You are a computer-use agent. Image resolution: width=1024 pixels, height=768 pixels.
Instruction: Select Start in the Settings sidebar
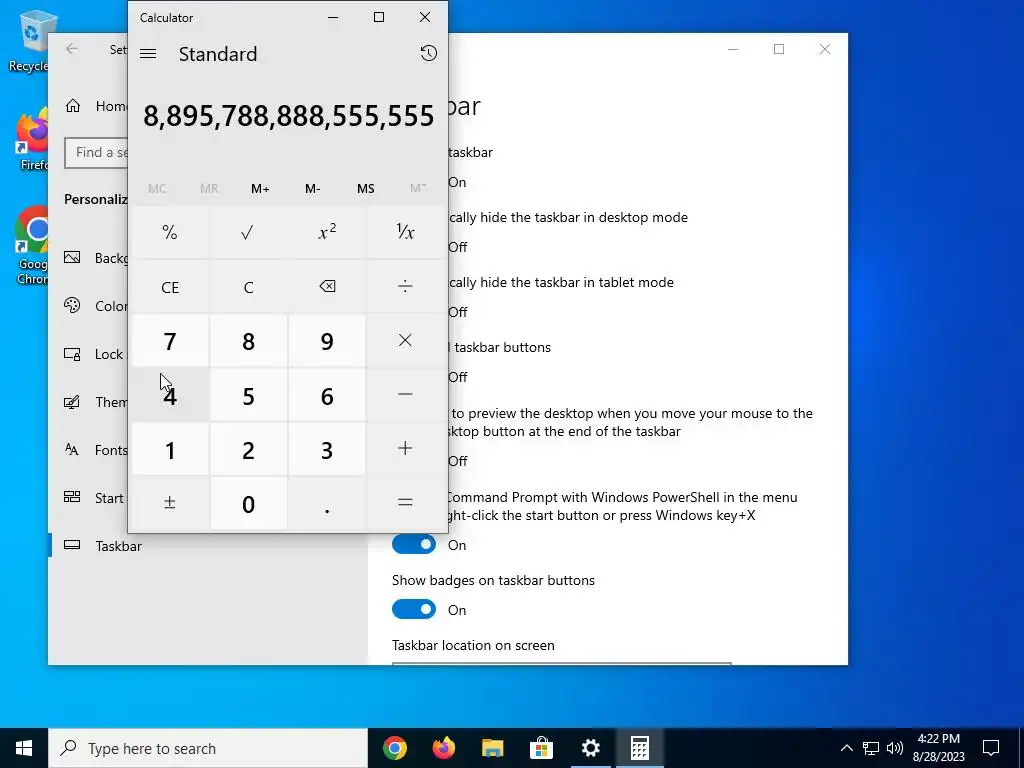(x=88, y=498)
